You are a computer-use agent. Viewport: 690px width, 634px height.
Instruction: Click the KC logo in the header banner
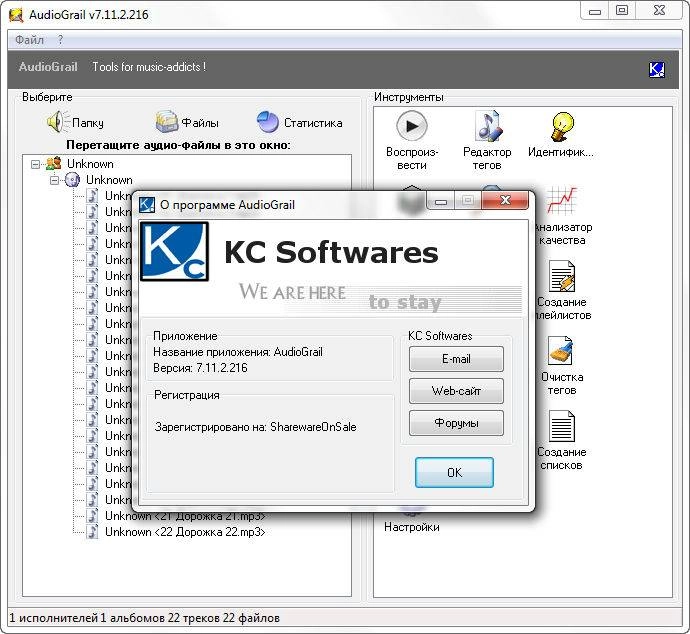657,70
